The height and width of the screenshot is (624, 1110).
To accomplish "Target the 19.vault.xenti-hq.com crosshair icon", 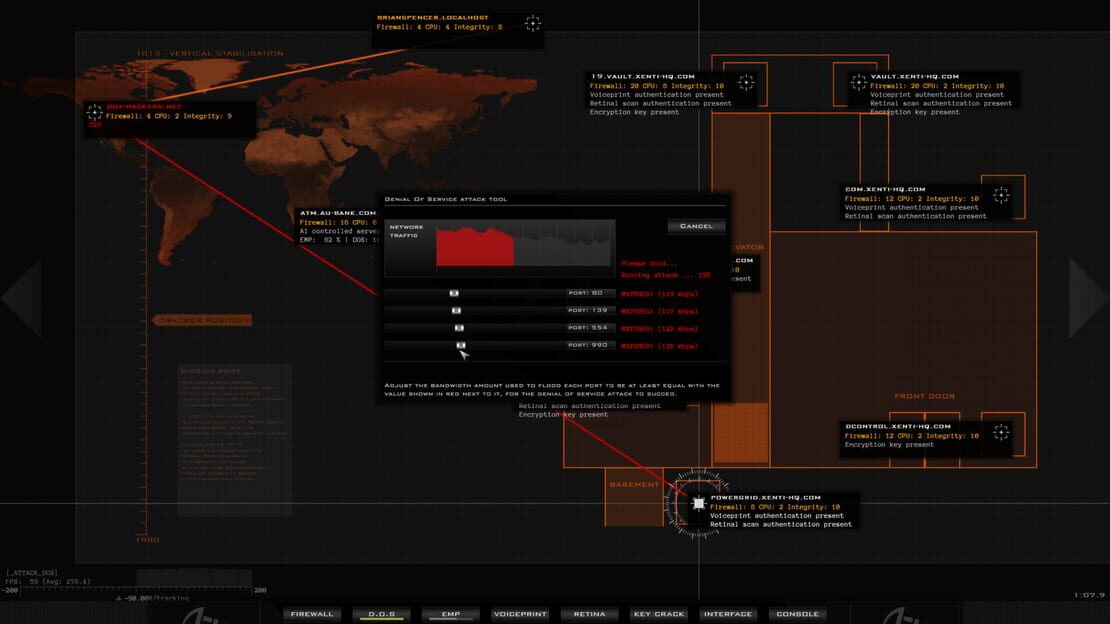I will 745,83.
